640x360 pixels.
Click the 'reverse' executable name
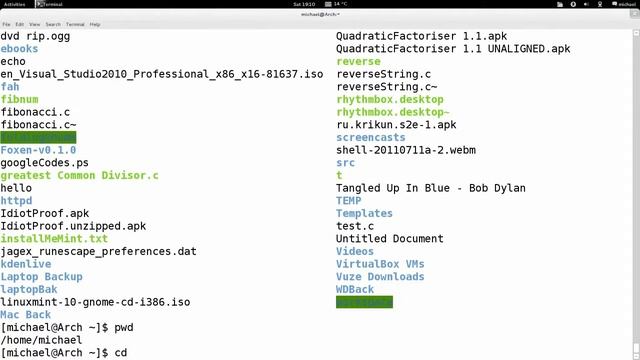[x=358, y=62]
